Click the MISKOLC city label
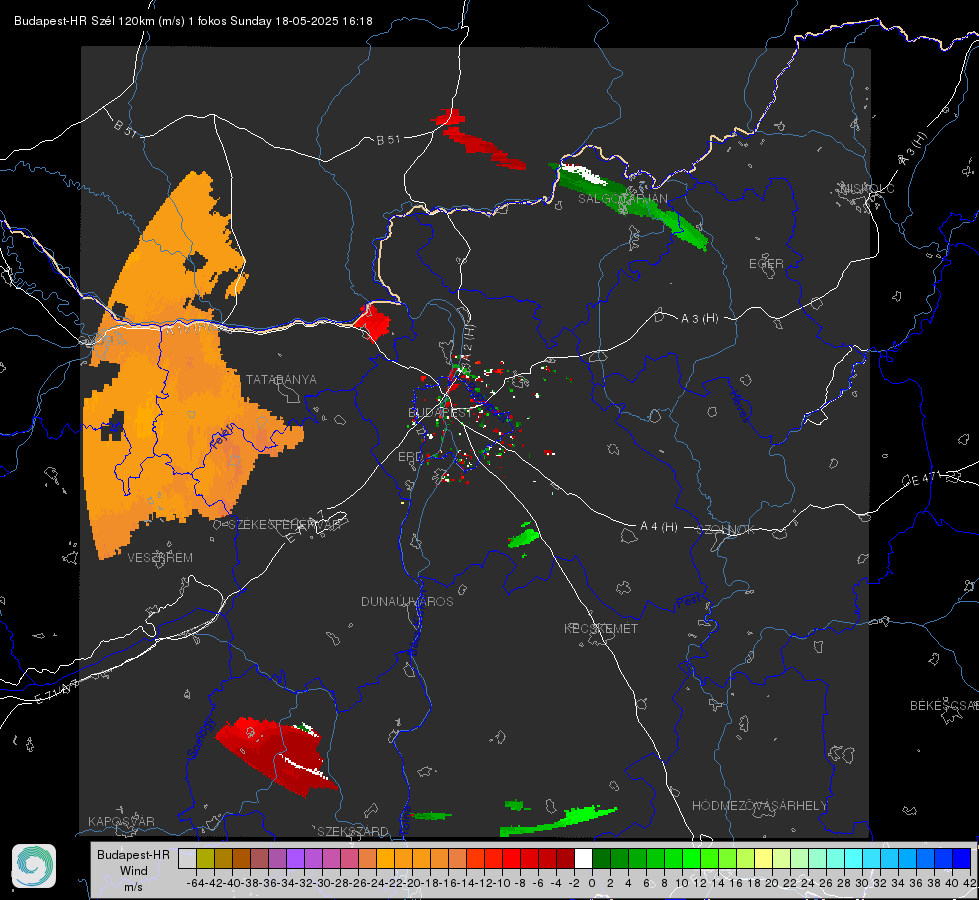 867,189
